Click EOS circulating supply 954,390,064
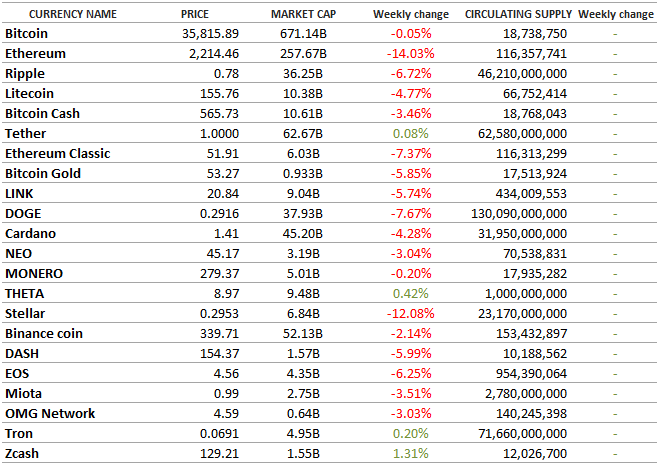The height and width of the screenshot is (464, 661). (532, 374)
